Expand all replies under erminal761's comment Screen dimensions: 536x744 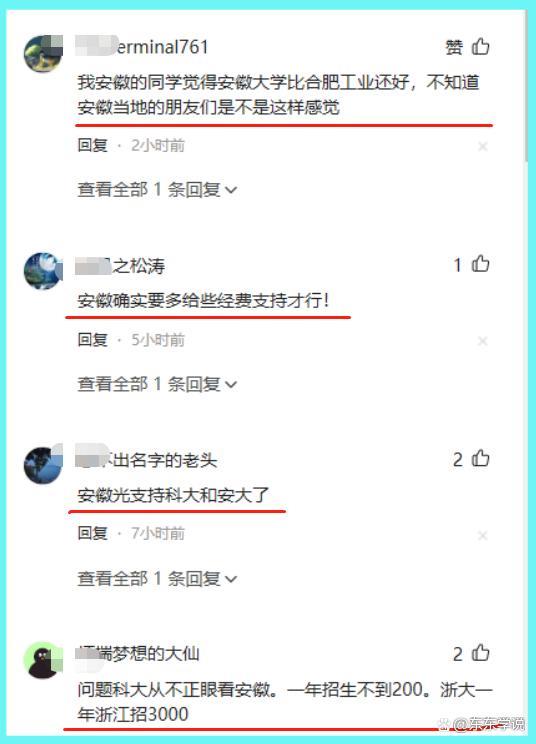click(157, 189)
